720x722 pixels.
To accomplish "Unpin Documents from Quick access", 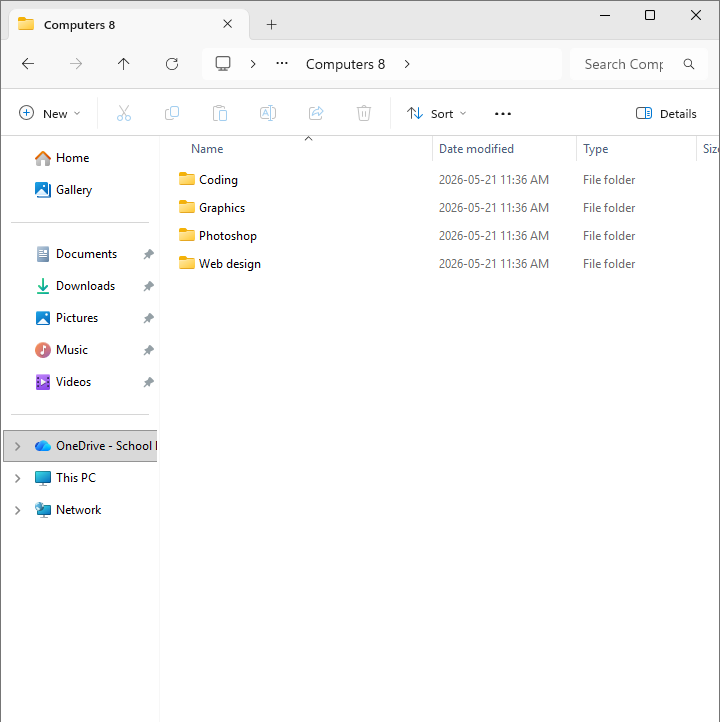I will (x=148, y=254).
